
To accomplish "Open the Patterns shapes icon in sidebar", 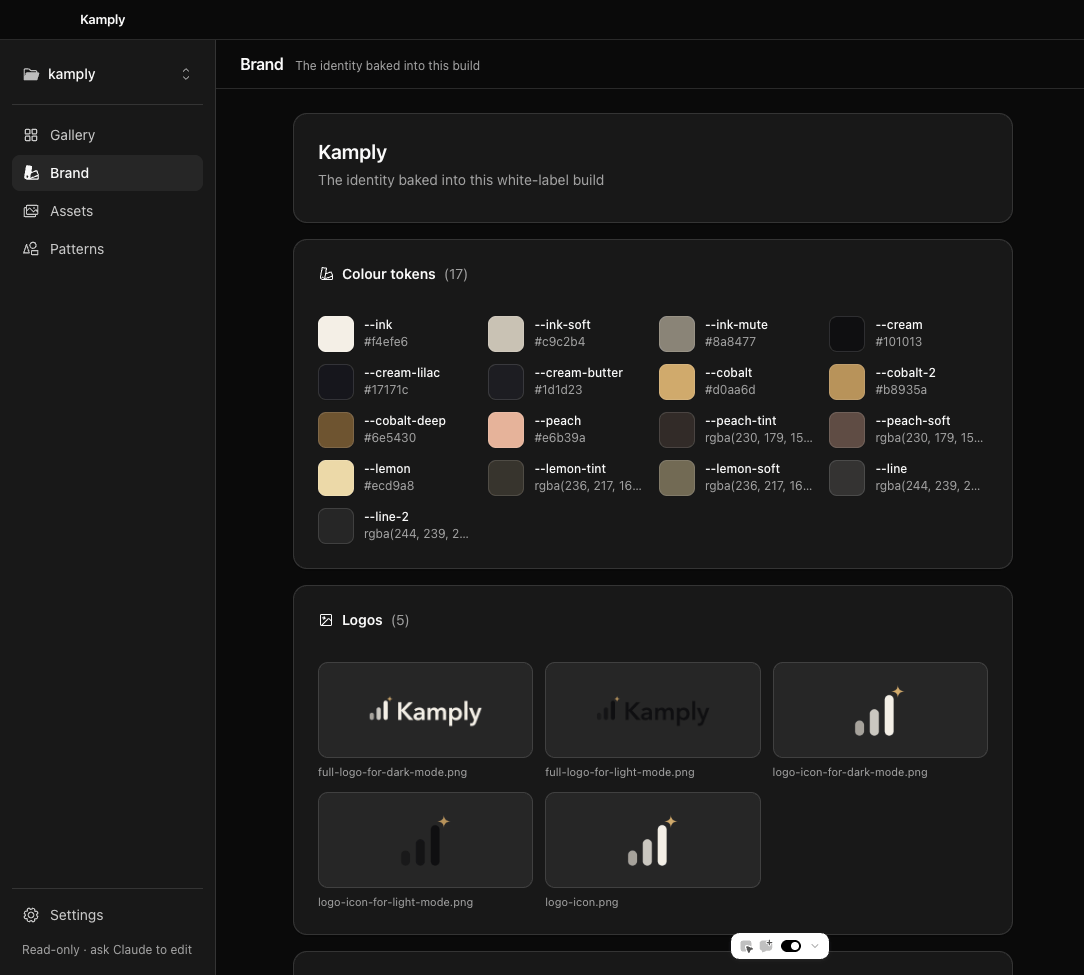I will 31,249.
